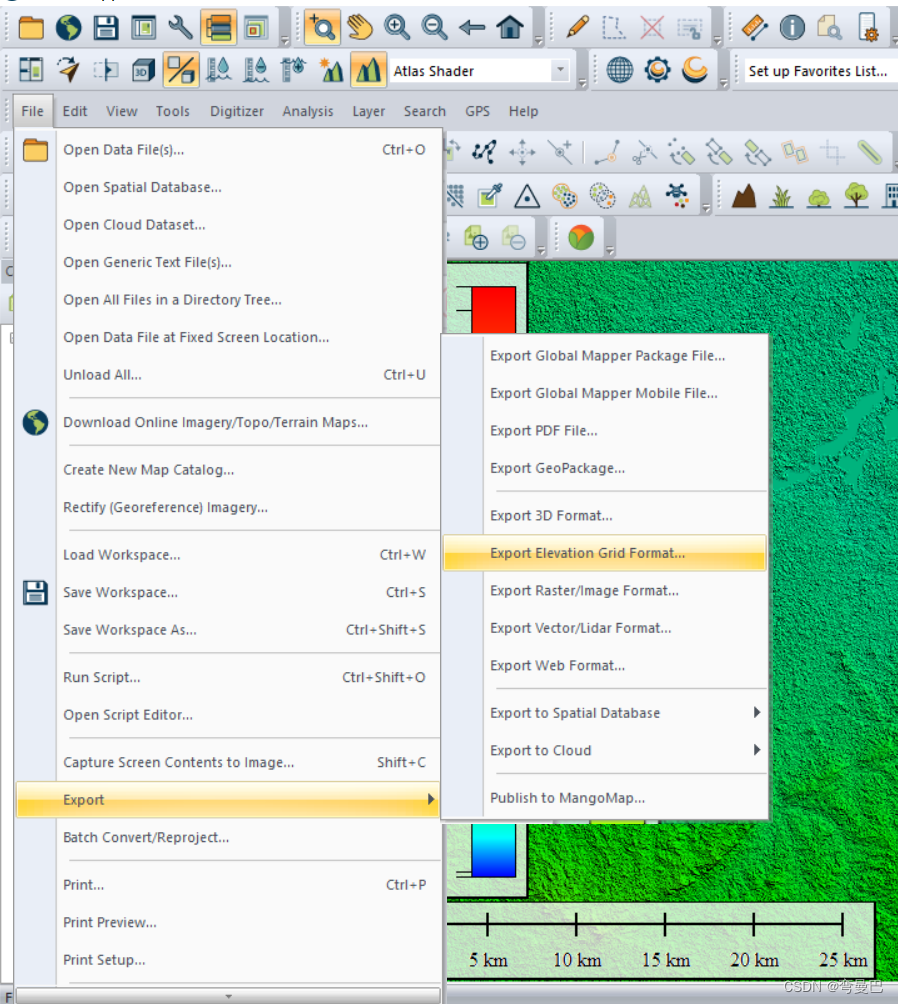898x1004 pixels.
Task: Select the Pan hand grab tool
Action: coord(360,28)
